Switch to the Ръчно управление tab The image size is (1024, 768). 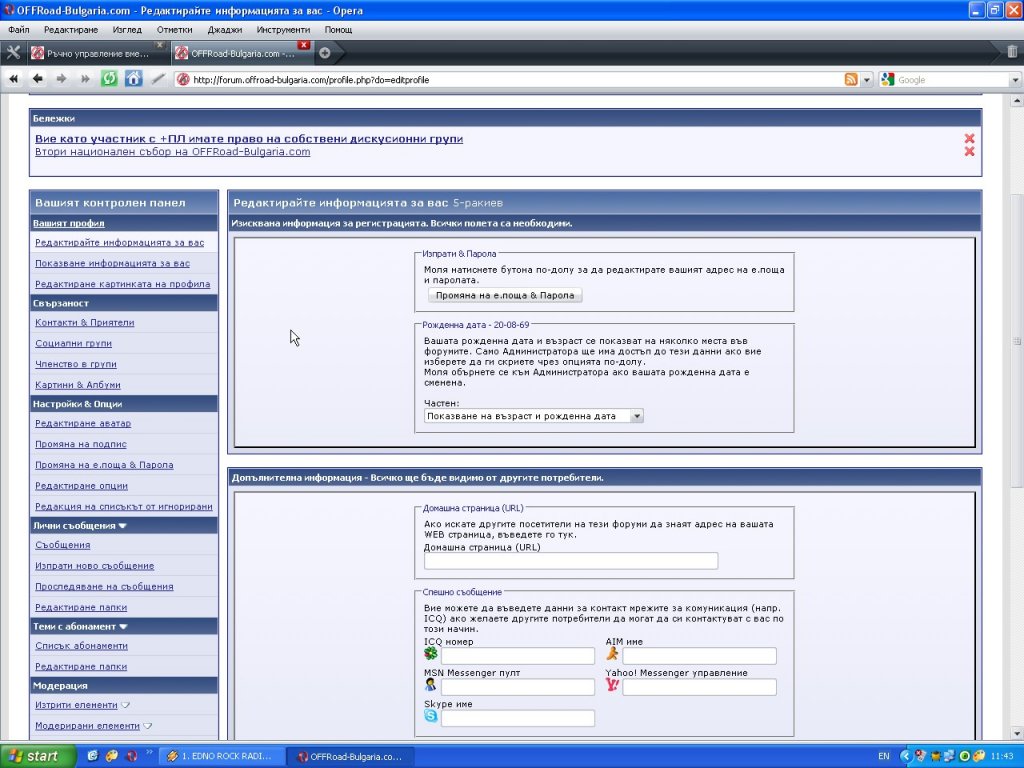(x=97, y=54)
